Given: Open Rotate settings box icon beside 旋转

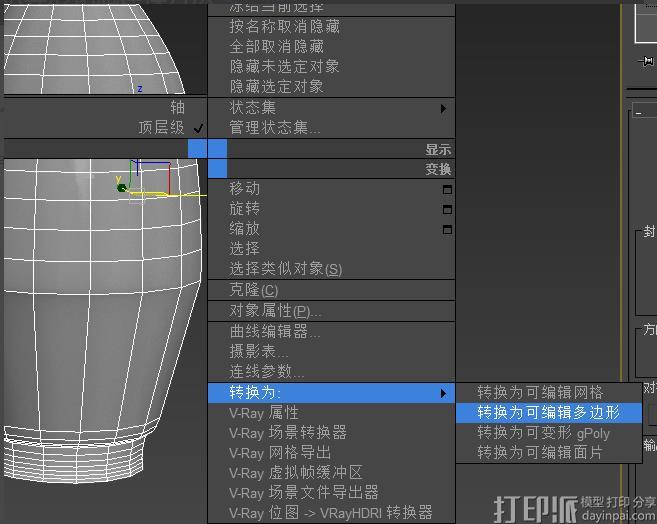Looking at the screenshot, I should (447, 209).
